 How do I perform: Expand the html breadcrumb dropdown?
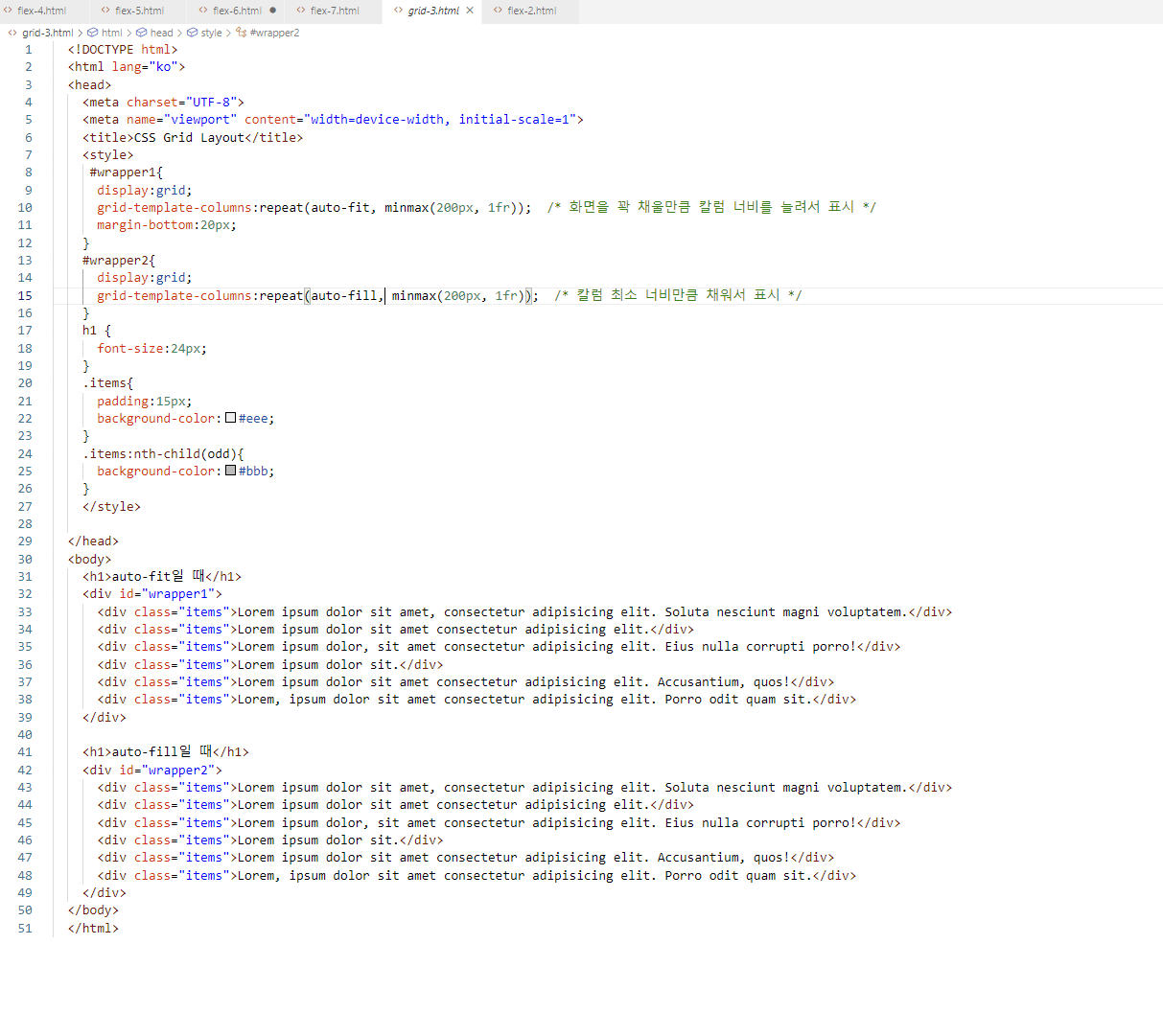click(x=112, y=33)
